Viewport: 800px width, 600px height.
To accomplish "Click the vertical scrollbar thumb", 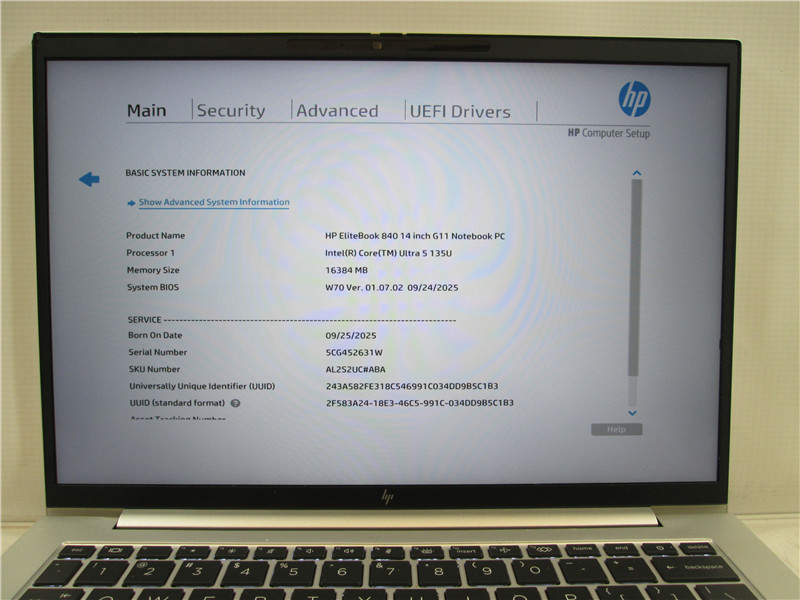I will 635,278.
